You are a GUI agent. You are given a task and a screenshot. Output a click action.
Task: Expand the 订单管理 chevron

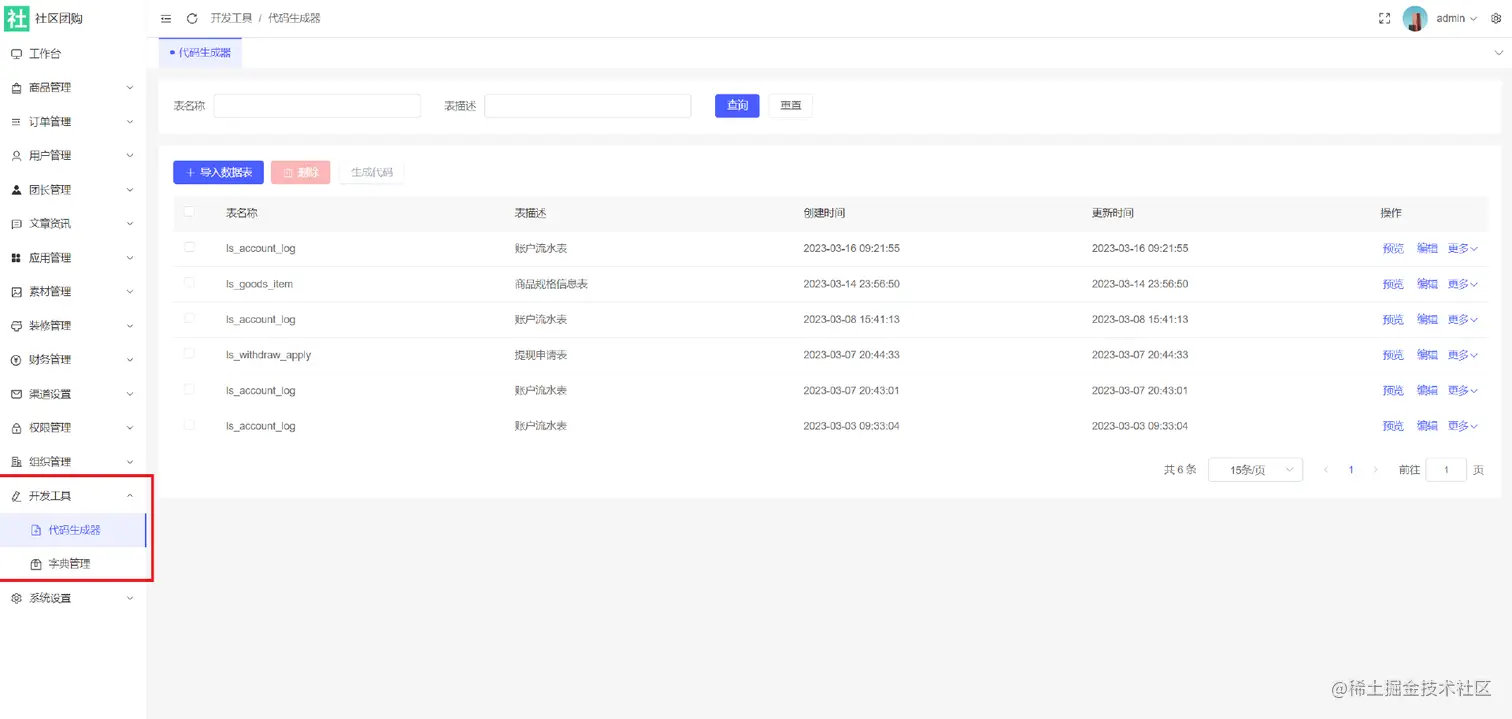click(x=130, y=122)
